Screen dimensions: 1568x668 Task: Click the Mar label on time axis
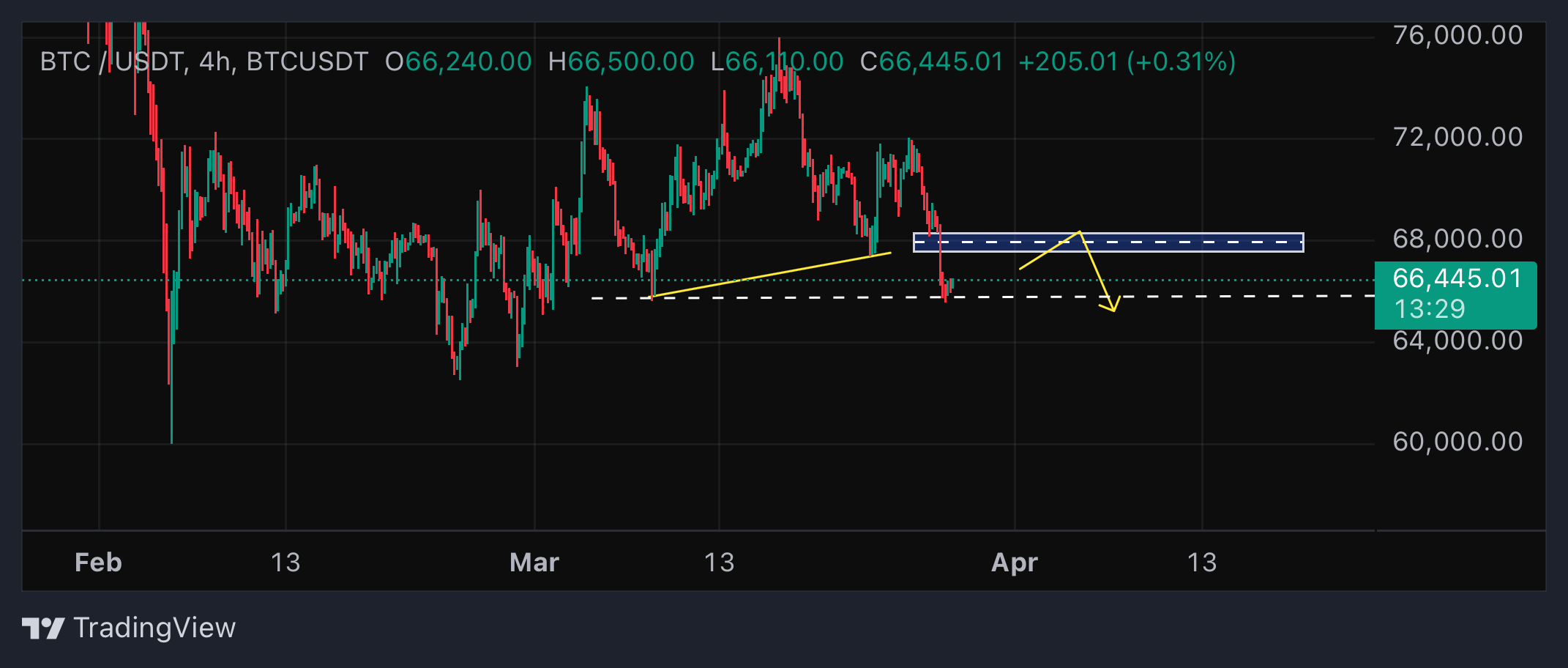(534, 563)
